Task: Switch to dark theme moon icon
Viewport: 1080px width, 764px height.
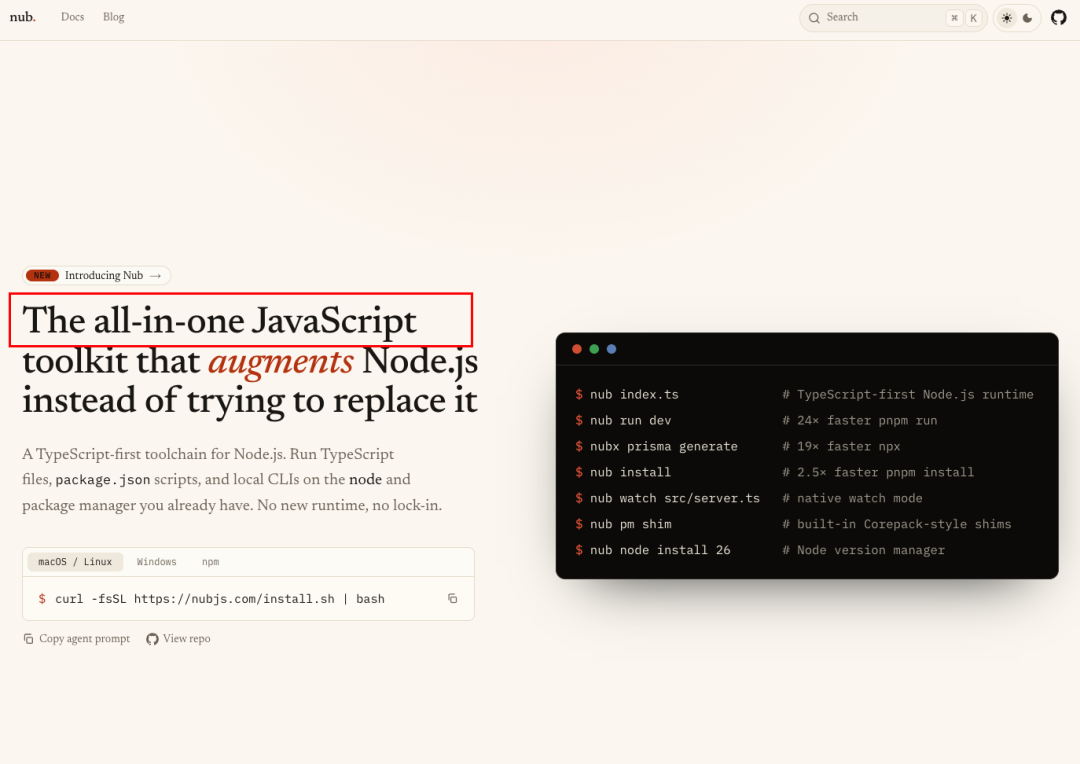Action: coord(1028,18)
